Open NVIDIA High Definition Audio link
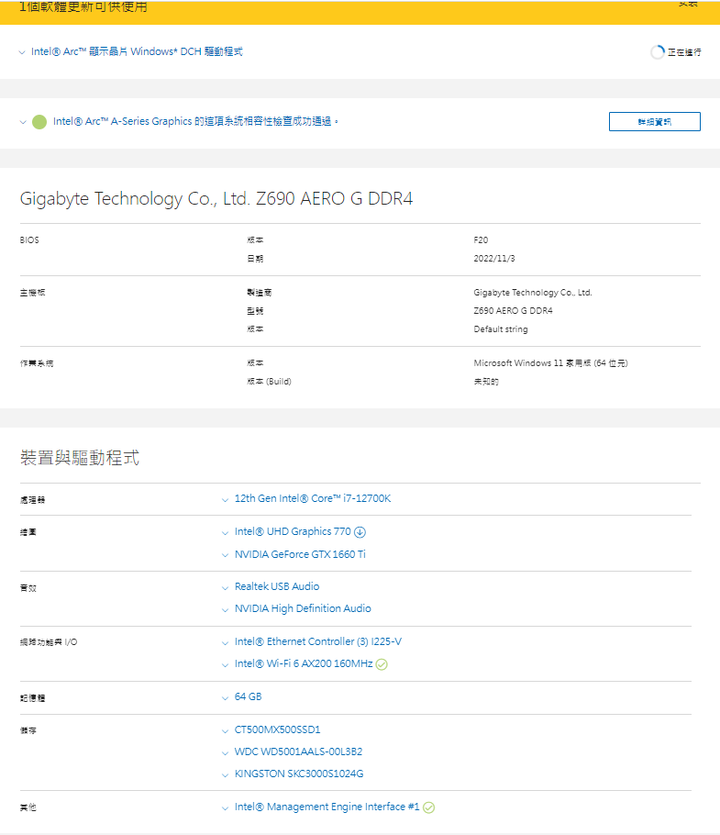The width and height of the screenshot is (720, 835). (x=303, y=608)
